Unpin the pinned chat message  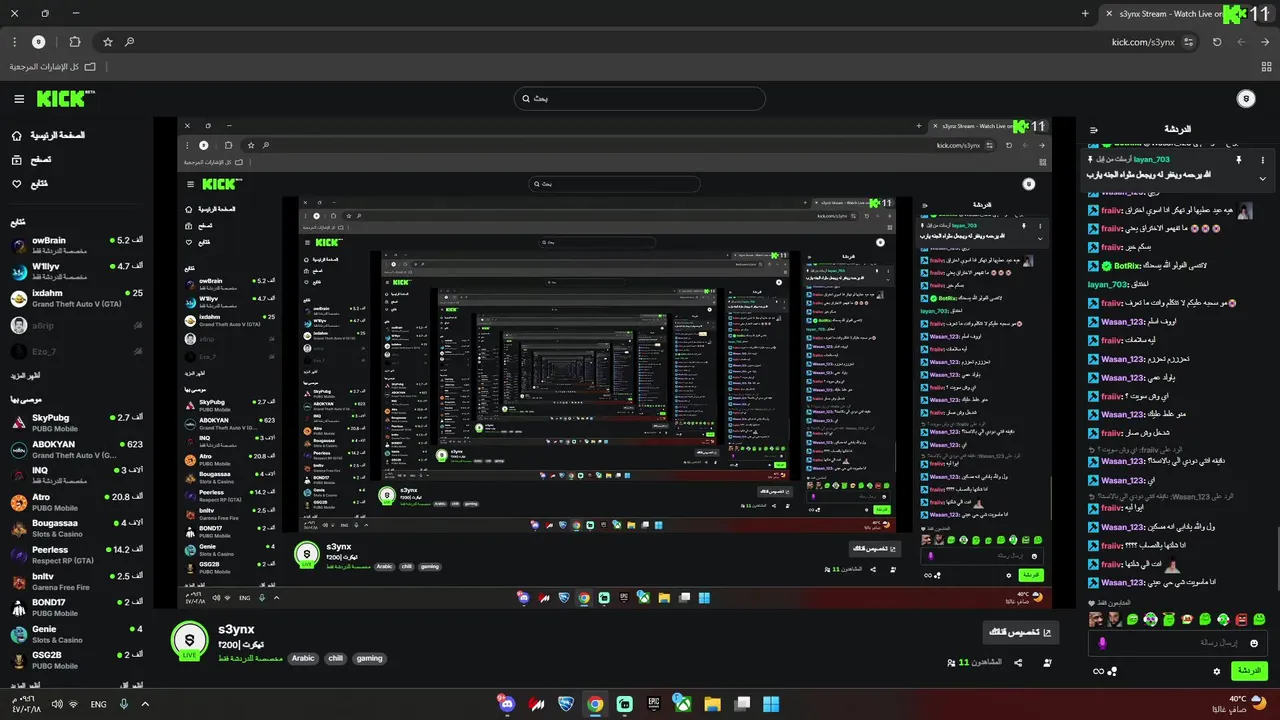1238,160
